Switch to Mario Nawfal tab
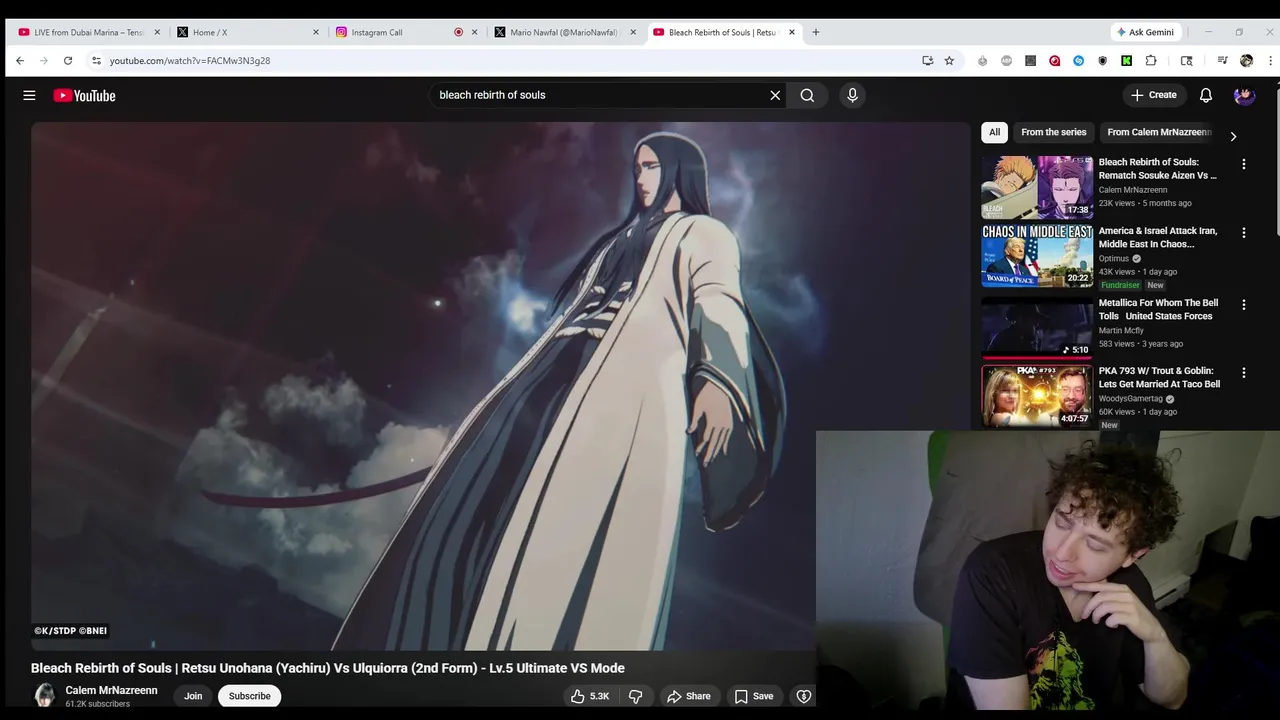This screenshot has height=720, width=1280. (x=566, y=32)
